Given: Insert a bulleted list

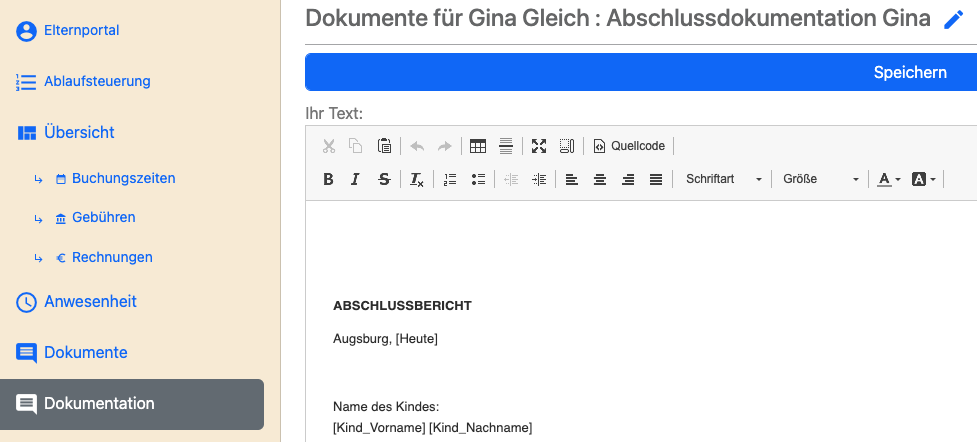Looking at the screenshot, I should coord(478,179).
